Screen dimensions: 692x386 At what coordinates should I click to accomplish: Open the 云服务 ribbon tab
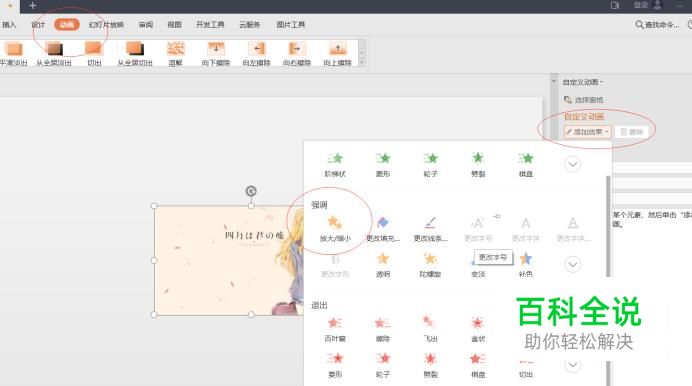[249, 25]
